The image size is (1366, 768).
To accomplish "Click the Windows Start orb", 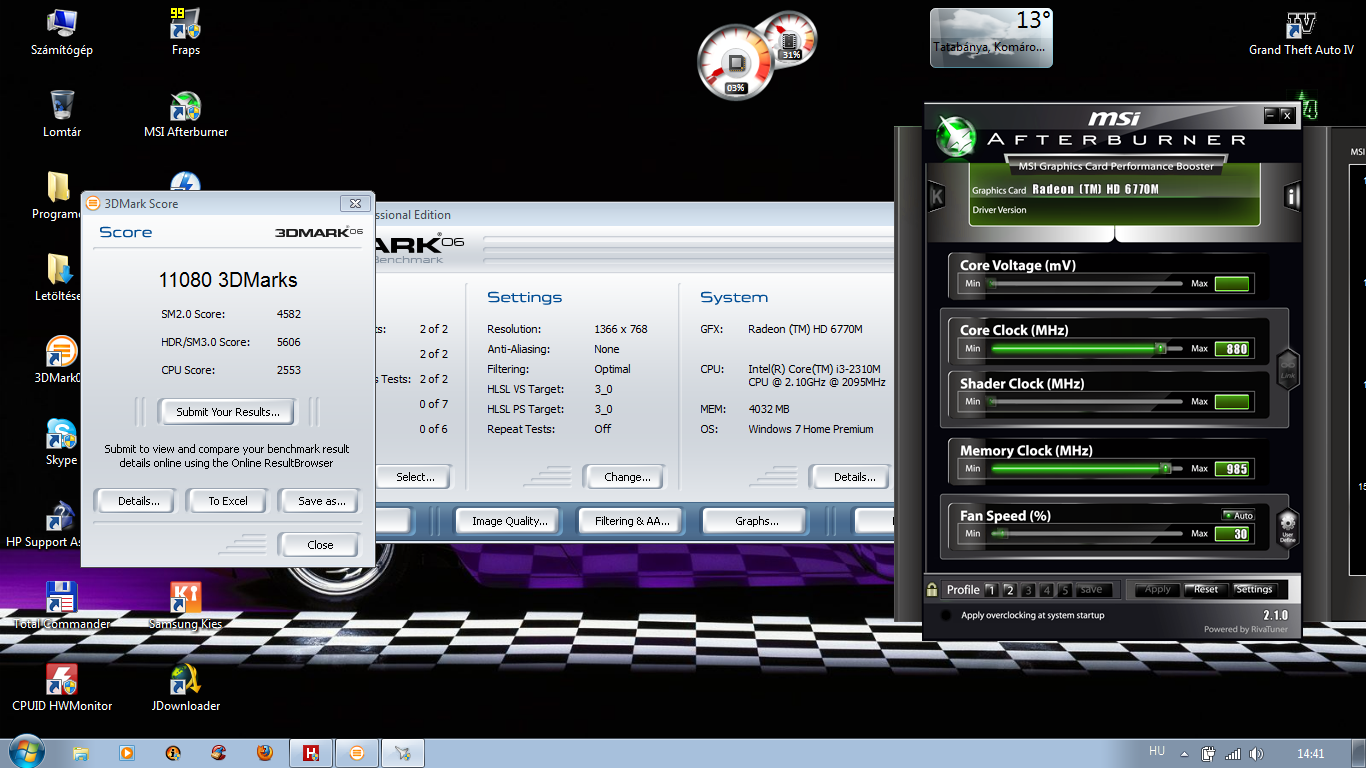I will (x=25, y=752).
